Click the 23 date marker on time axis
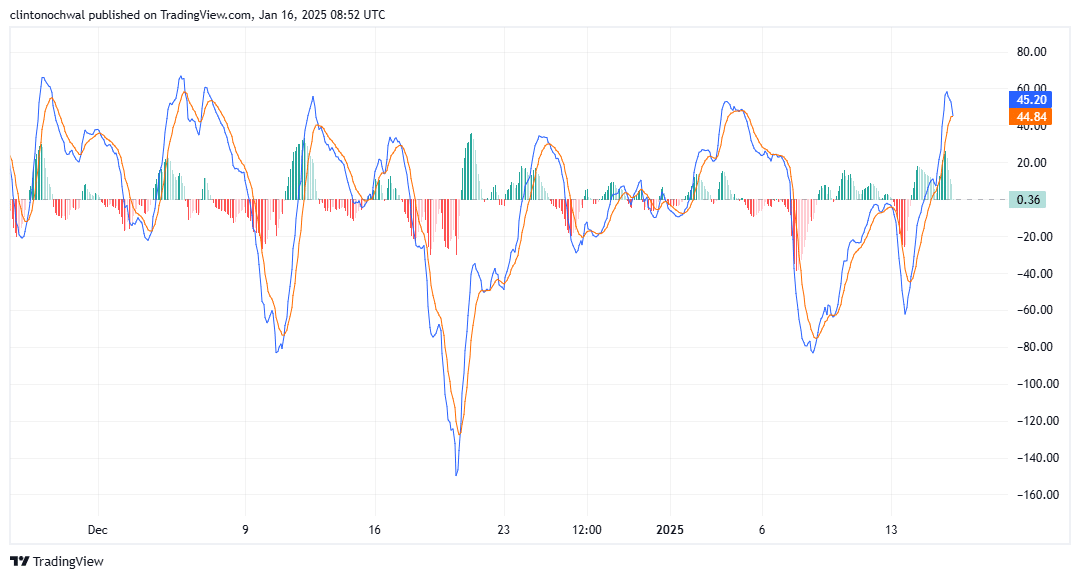The height and width of the screenshot is (579, 1080). pyautogui.click(x=504, y=530)
